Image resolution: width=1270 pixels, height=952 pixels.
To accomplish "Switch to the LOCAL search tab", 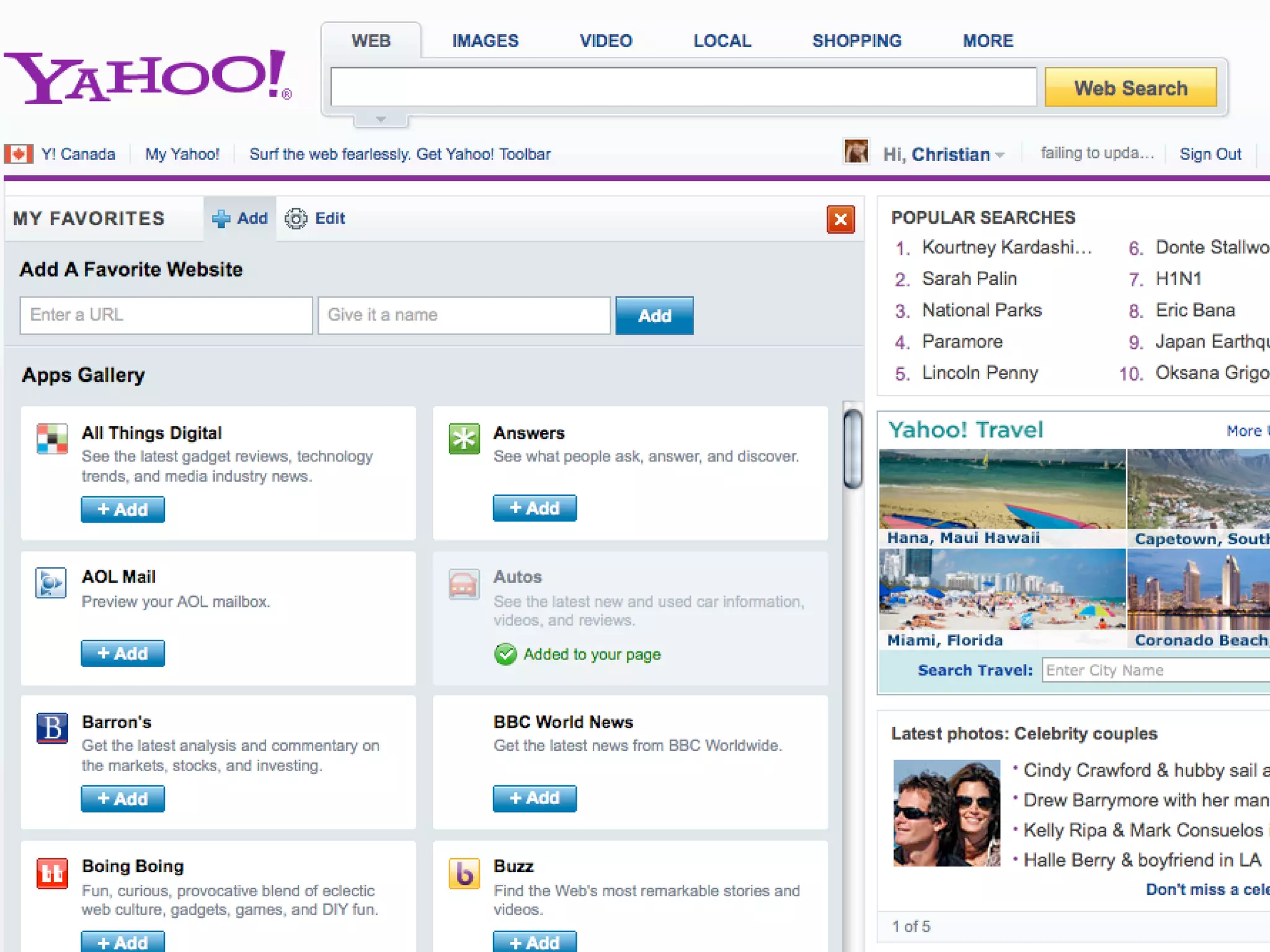I will click(722, 41).
